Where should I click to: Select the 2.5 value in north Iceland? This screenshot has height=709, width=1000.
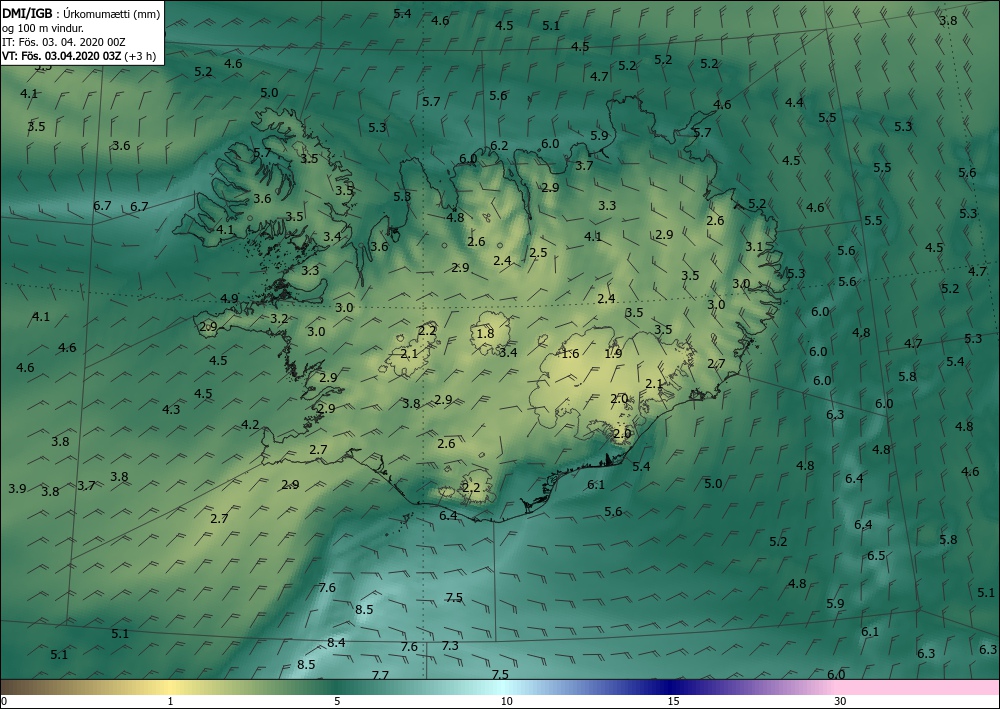538,252
